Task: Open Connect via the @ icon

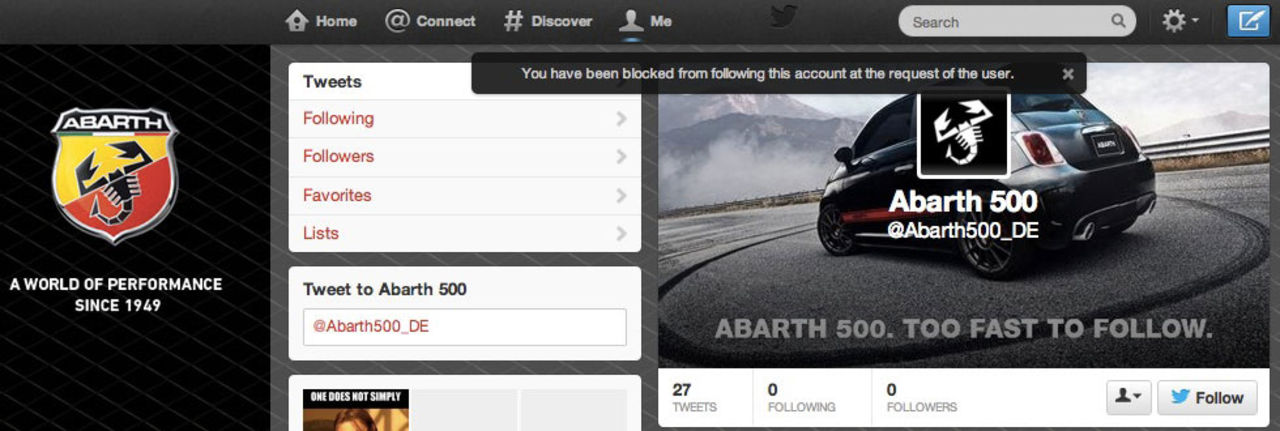Action: click(x=397, y=21)
